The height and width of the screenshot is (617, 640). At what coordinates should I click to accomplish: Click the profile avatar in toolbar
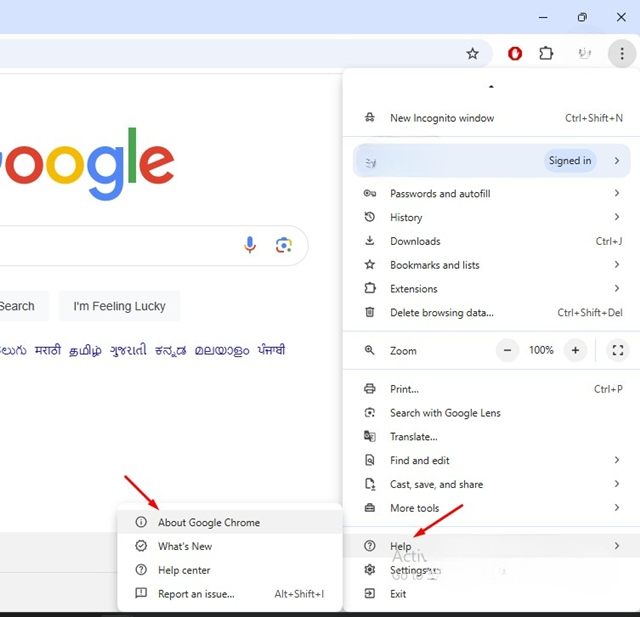tap(584, 53)
